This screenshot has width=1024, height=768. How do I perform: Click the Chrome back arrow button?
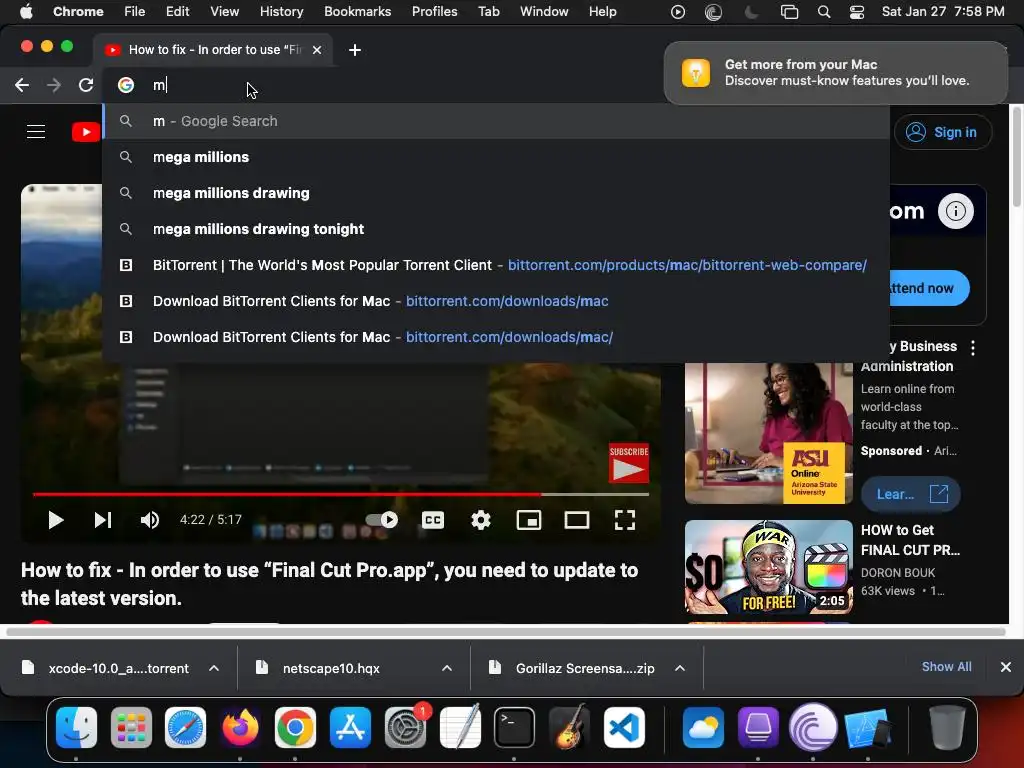pyautogui.click(x=22, y=85)
